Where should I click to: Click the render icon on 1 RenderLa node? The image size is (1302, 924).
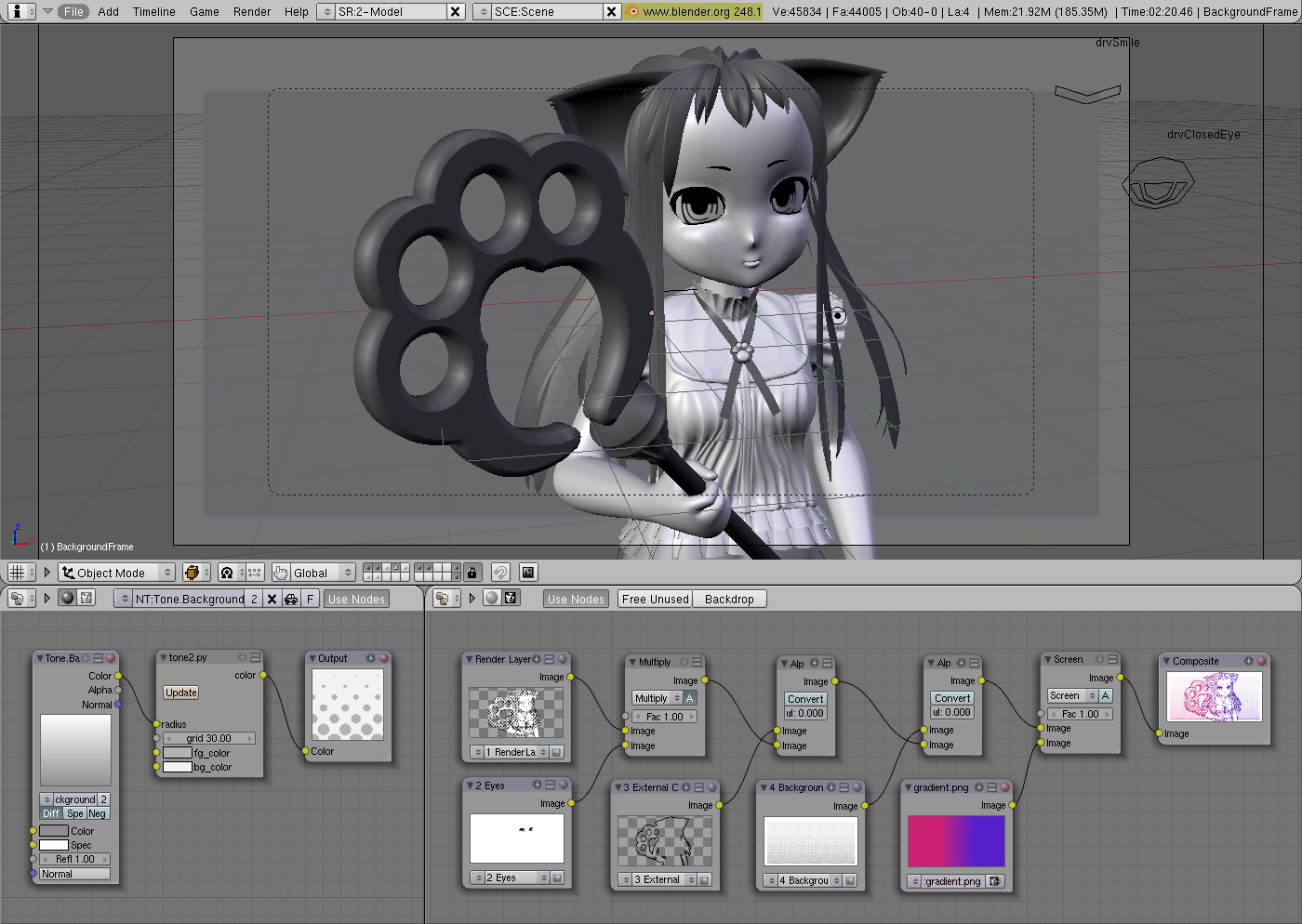coord(556,752)
